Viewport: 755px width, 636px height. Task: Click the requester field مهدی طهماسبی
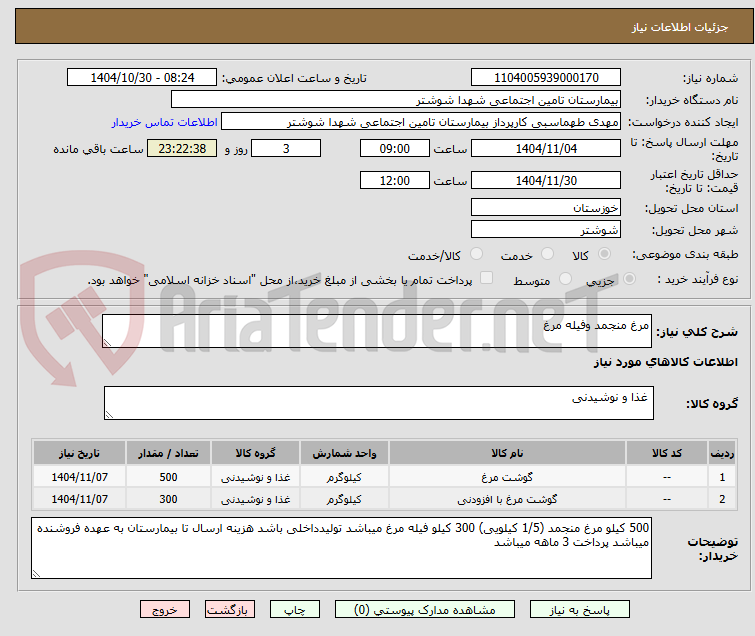[421, 122]
